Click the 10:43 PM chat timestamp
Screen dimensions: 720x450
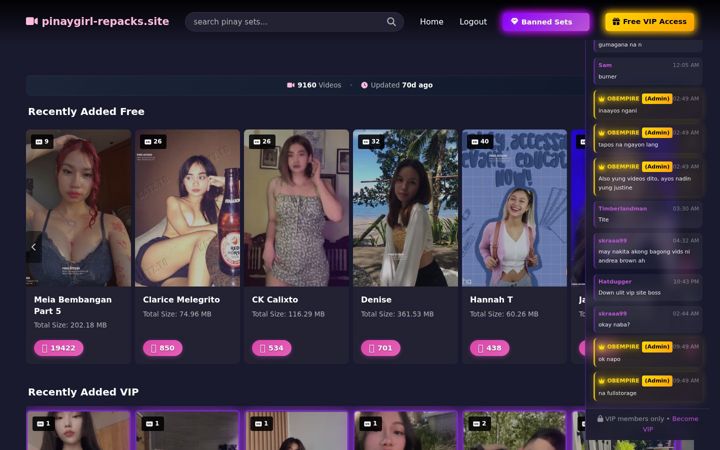tap(686, 281)
